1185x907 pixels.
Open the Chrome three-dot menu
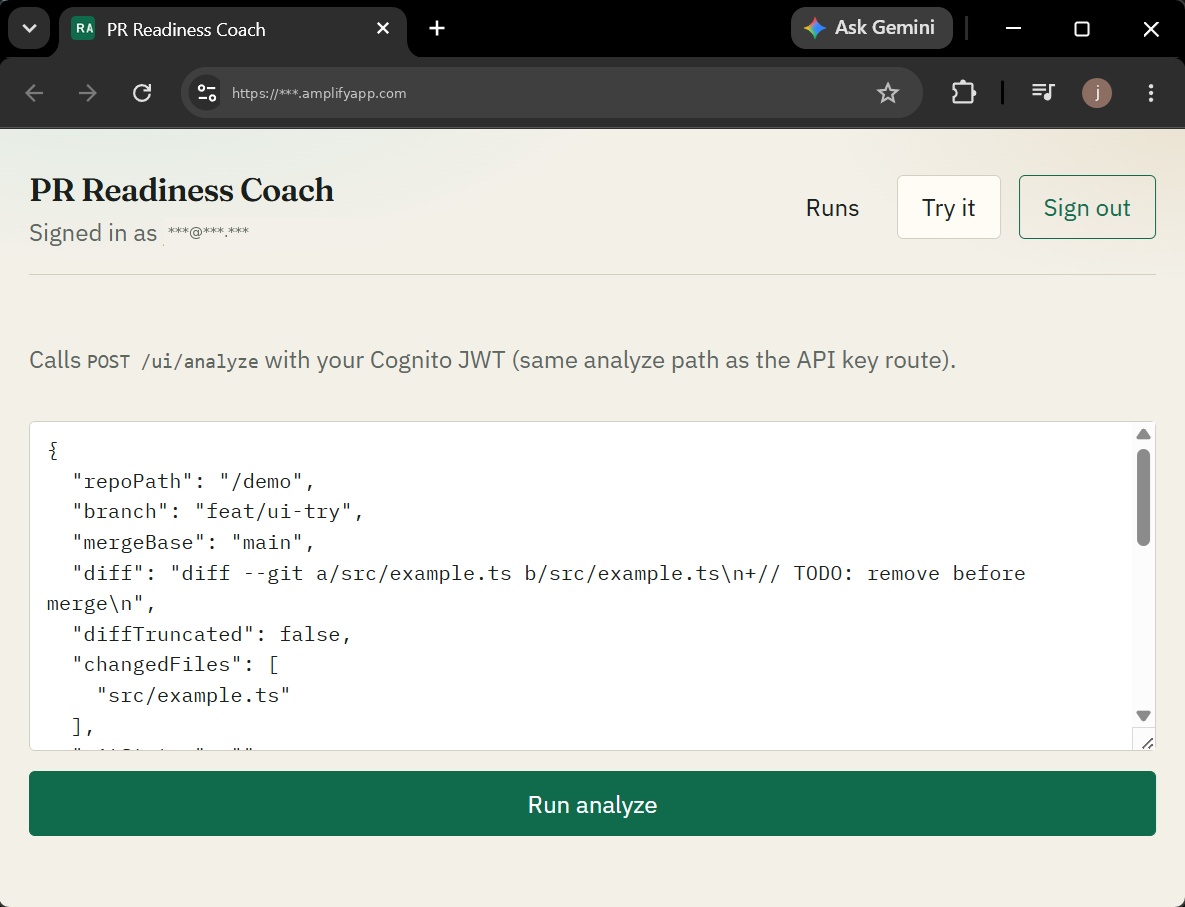pos(1150,93)
